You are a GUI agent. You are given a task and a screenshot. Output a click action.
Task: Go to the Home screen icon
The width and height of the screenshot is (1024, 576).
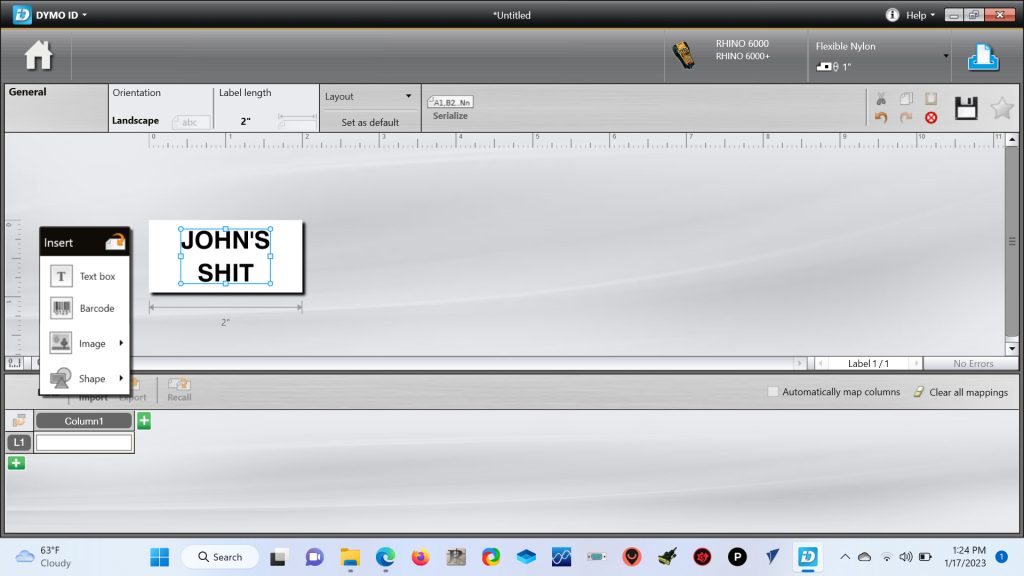click(x=38, y=56)
